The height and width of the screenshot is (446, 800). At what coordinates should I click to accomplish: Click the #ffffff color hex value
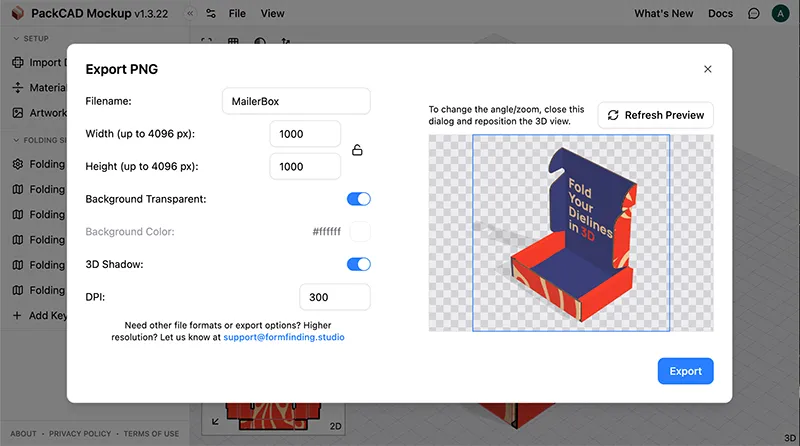pyautogui.click(x=327, y=232)
